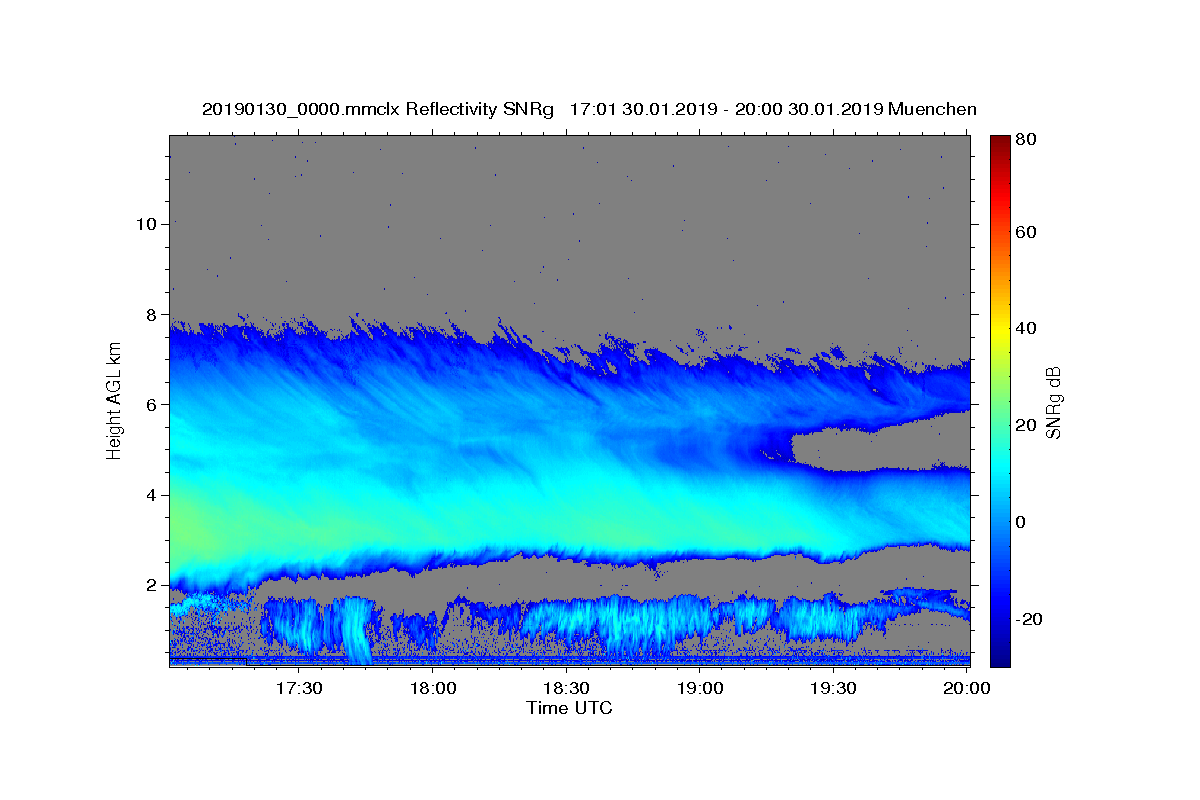Click the colorbar label '60'
This screenshot has width=1200, height=800.
[1028, 232]
